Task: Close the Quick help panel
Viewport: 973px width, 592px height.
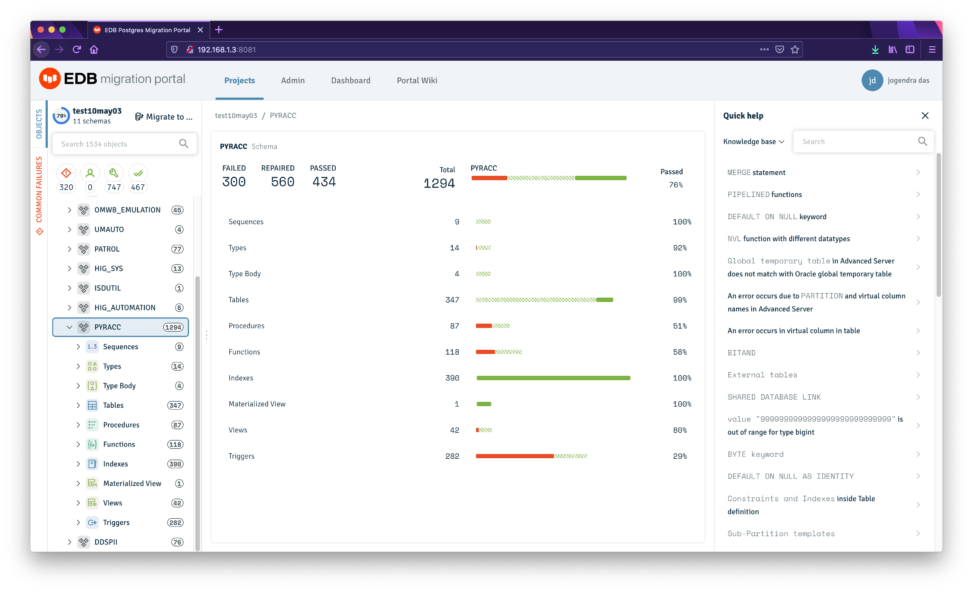Action: click(x=925, y=115)
